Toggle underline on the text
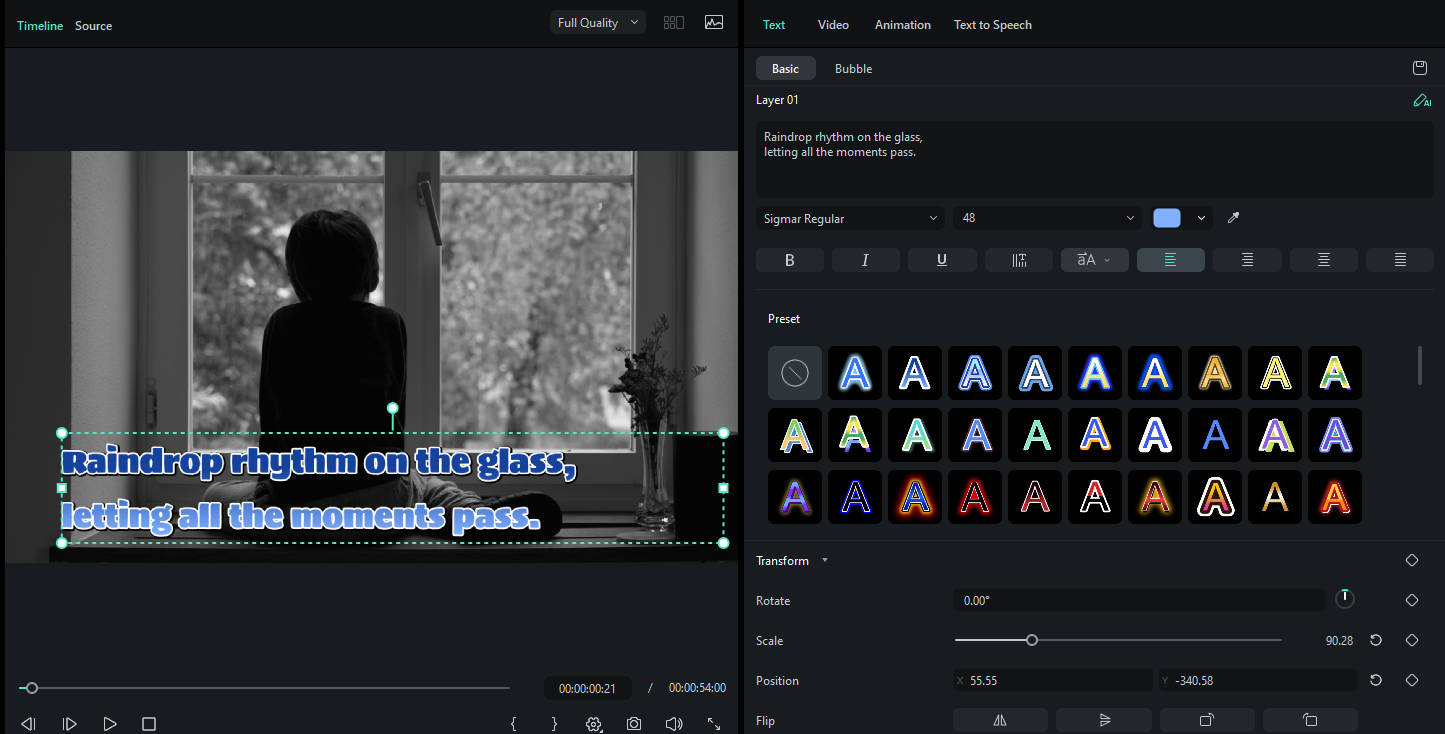 941,259
